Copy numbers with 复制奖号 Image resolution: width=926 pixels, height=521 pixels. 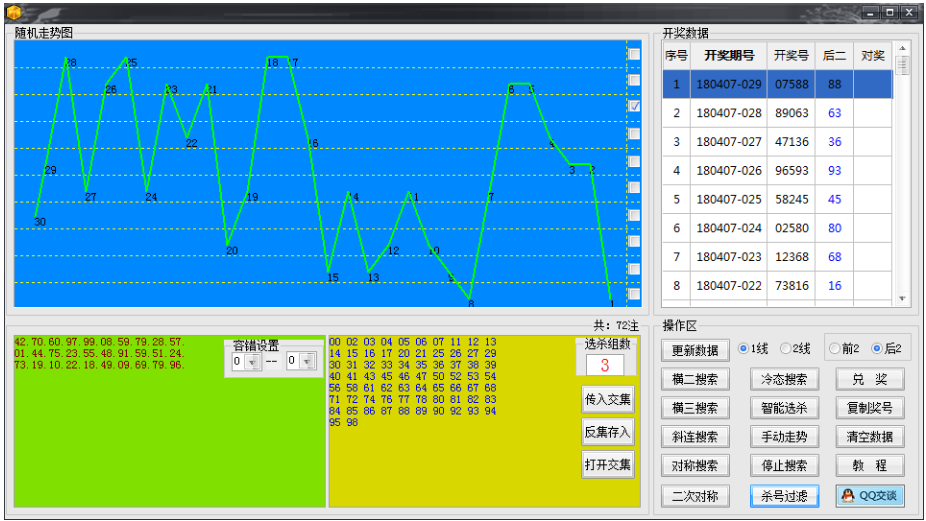coord(869,408)
